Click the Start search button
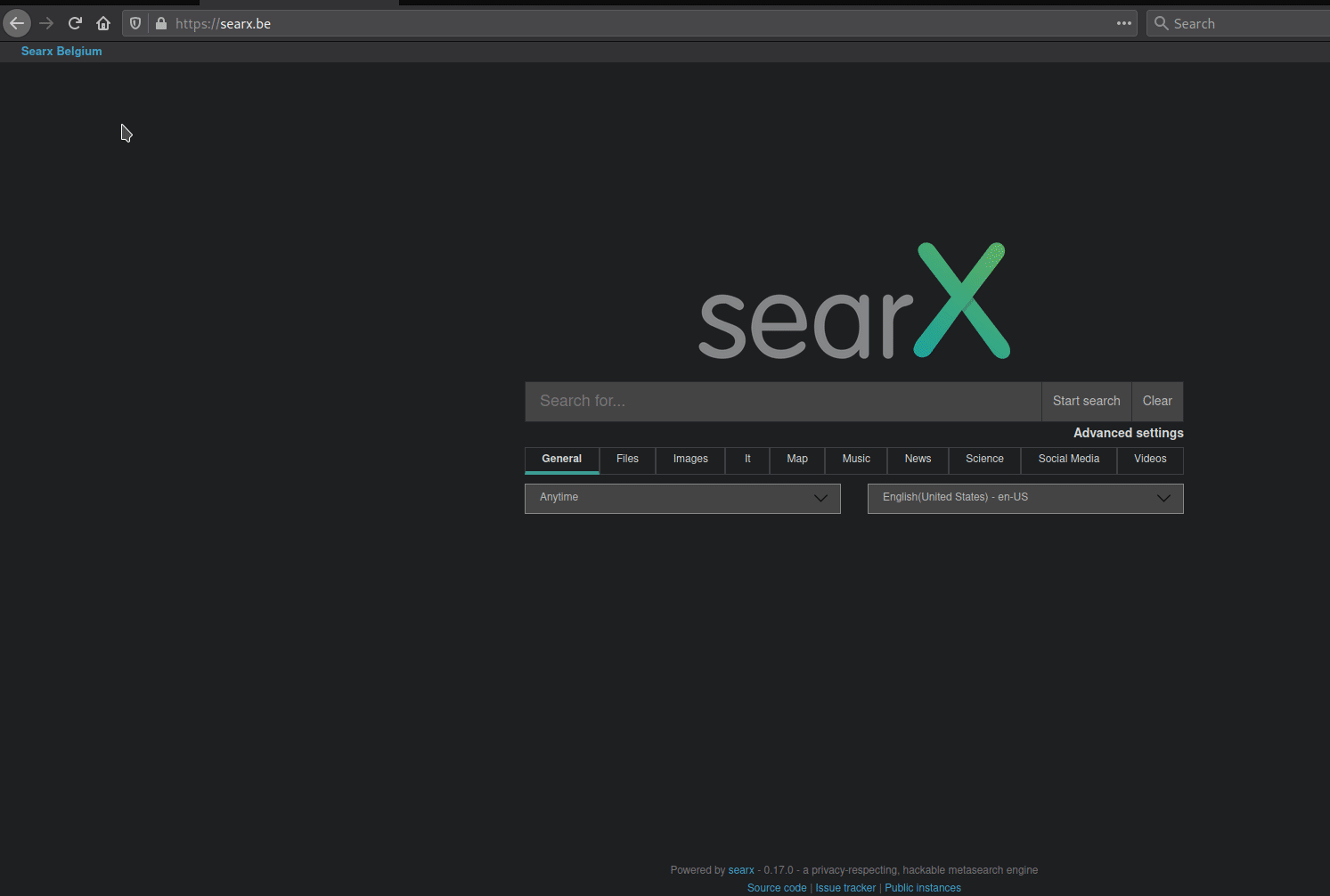 pyautogui.click(x=1086, y=401)
